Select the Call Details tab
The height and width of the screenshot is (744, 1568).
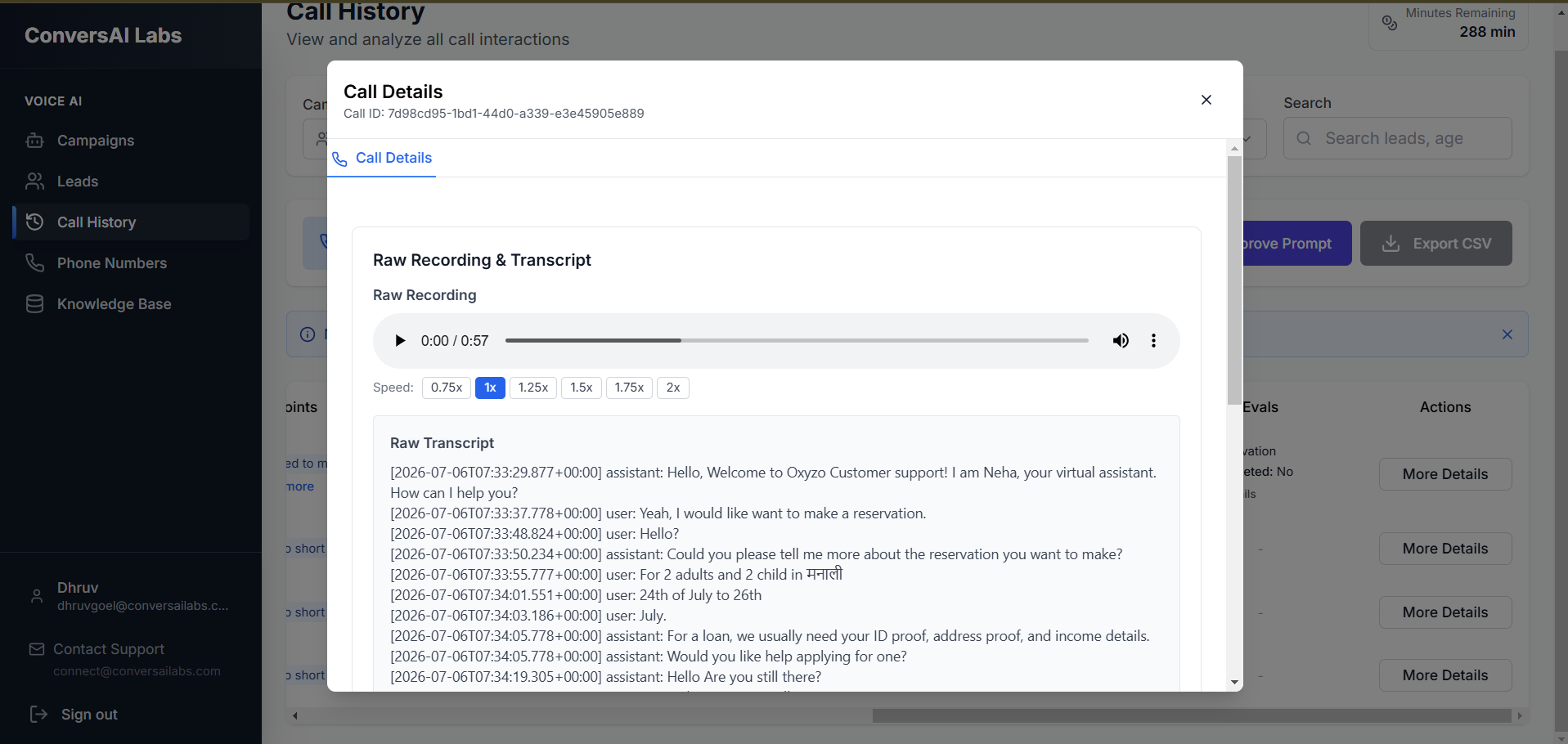tap(382, 158)
